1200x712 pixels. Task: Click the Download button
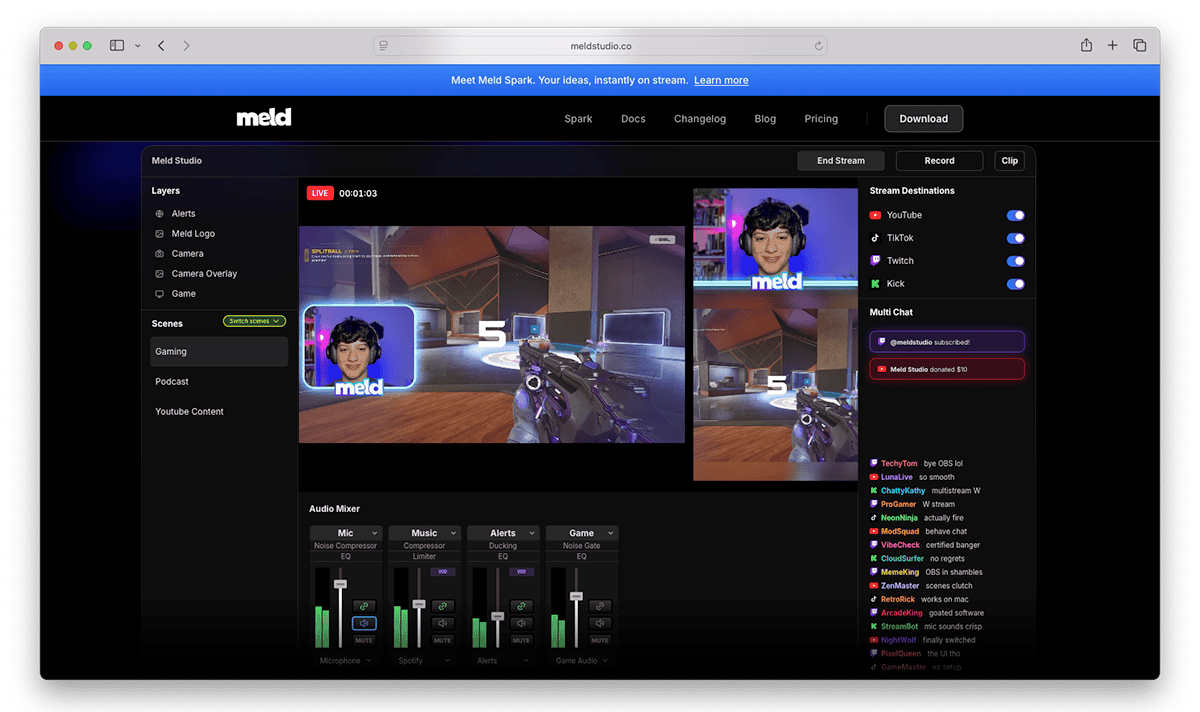click(923, 119)
